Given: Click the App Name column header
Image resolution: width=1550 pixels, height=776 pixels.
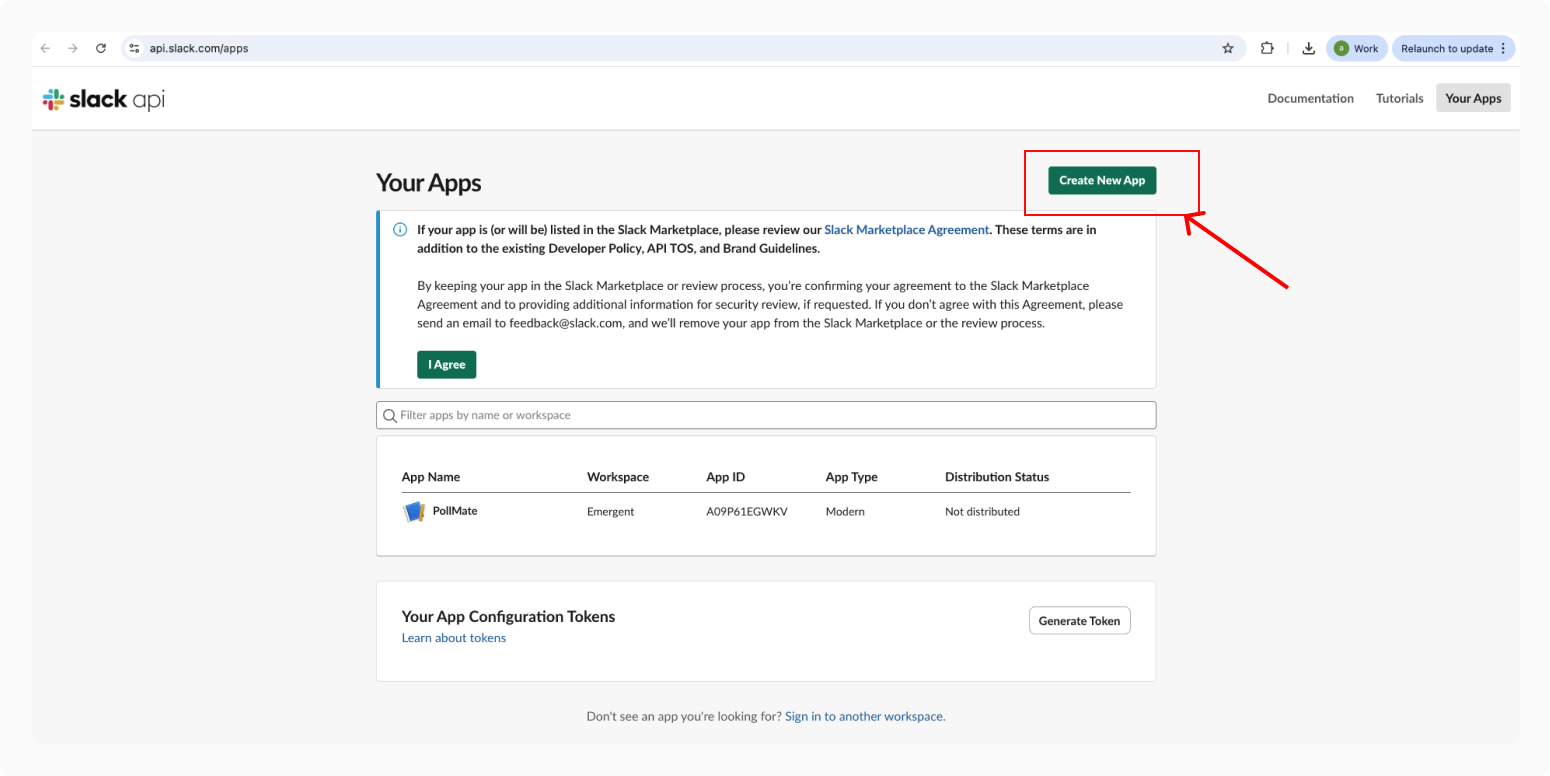Looking at the screenshot, I should click(431, 477).
